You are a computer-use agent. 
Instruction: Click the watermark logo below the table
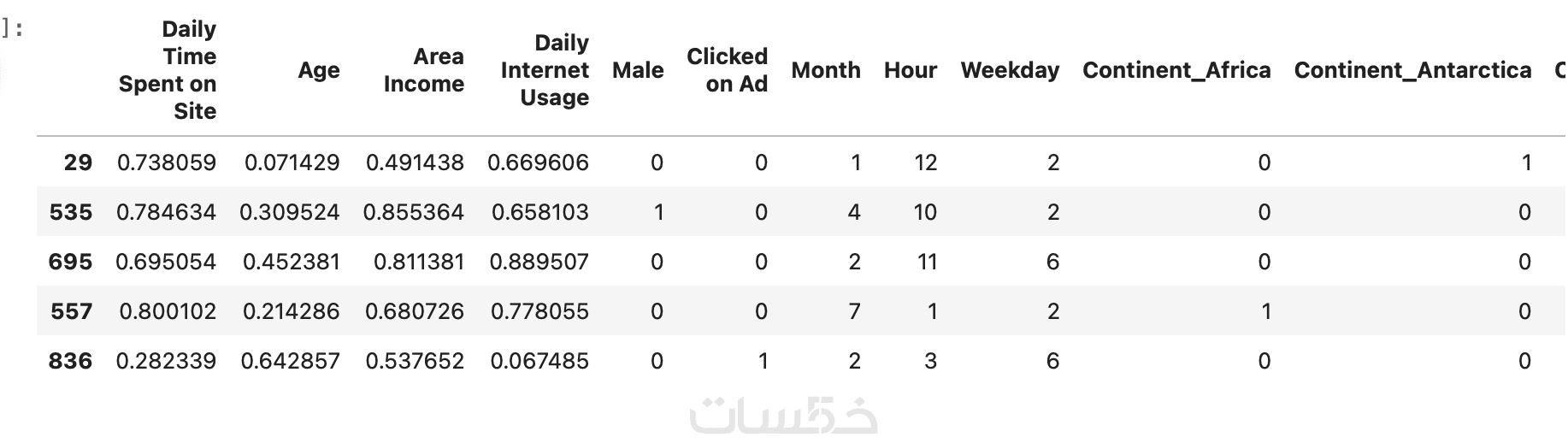[783, 415]
